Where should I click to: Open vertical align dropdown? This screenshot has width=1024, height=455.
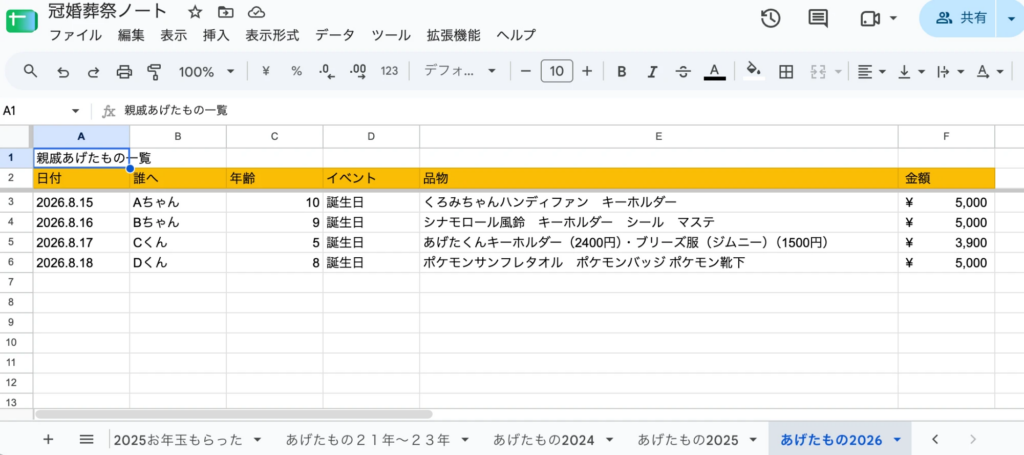[x=912, y=72]
